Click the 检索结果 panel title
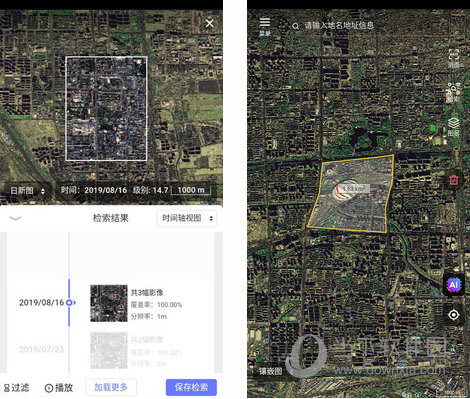 (x=111, y=218)
